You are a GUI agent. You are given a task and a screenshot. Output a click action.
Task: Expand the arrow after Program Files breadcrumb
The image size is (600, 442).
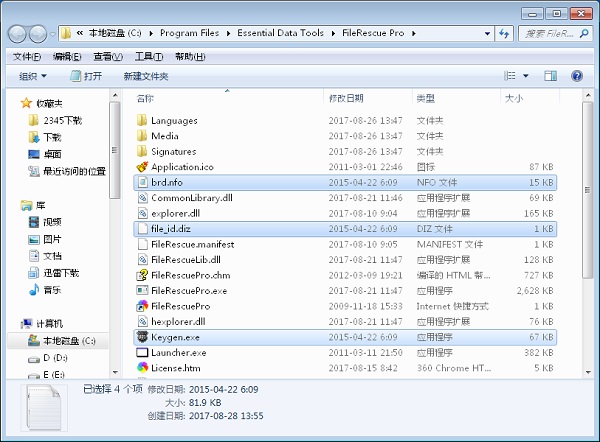228,34
